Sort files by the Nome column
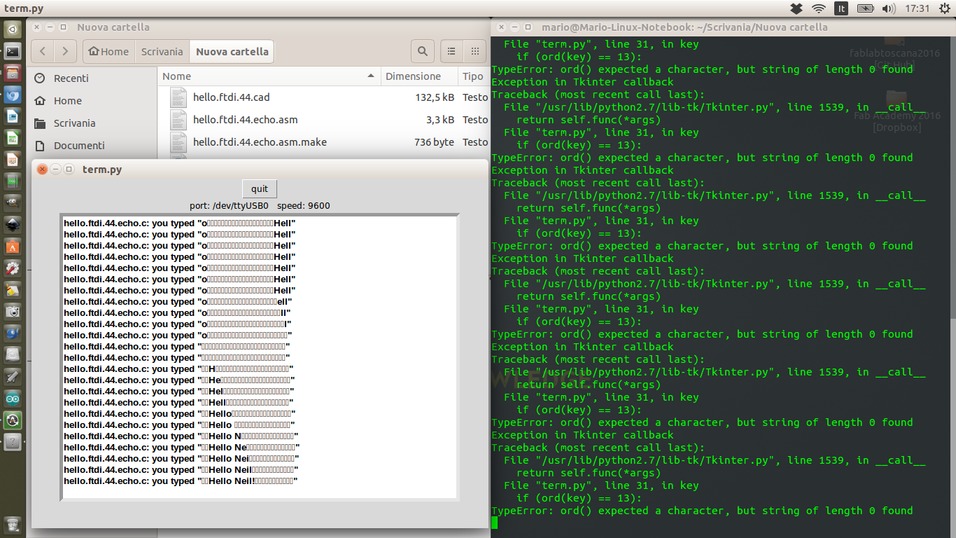Image resolution: width=956 pixels, height=538 pixels. (269, 76)
